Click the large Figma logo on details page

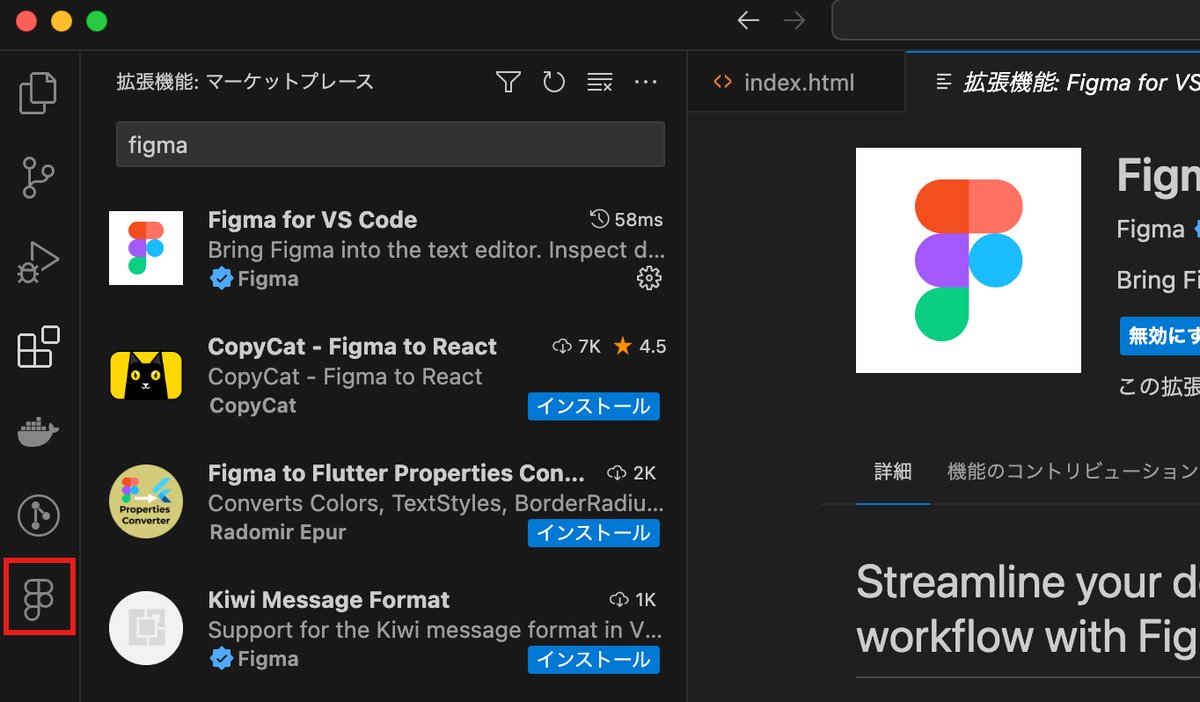tap(968, 260)
